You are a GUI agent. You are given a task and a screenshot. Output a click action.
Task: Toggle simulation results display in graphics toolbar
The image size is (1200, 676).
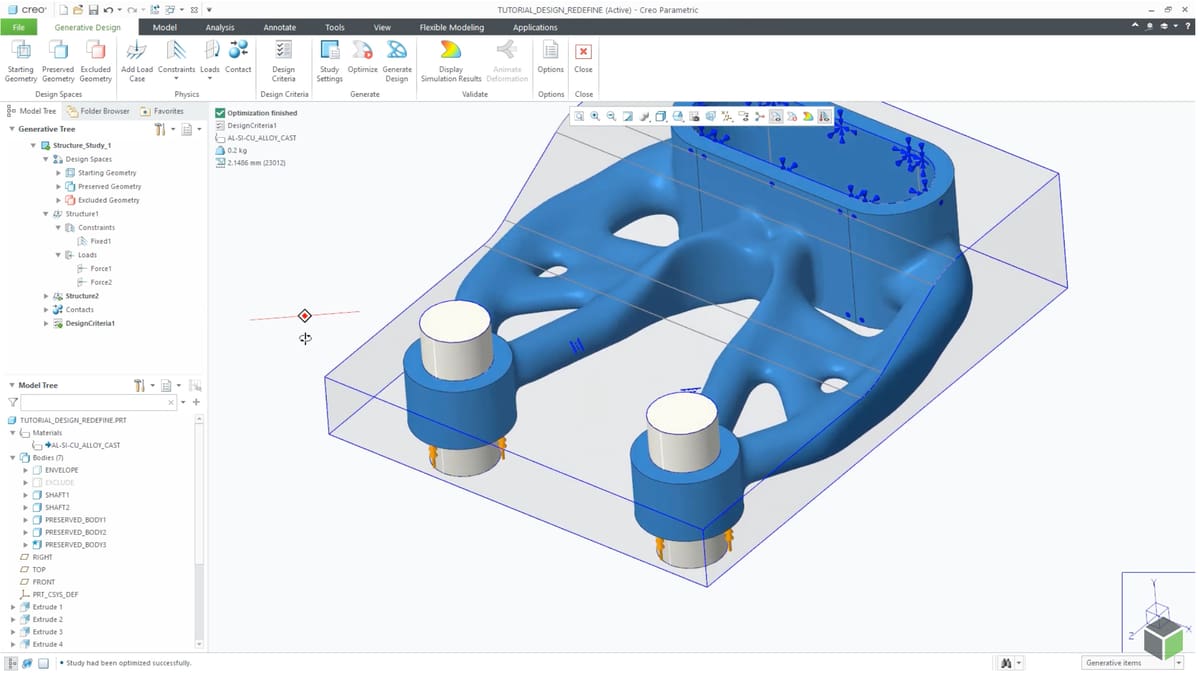point(808,117)
